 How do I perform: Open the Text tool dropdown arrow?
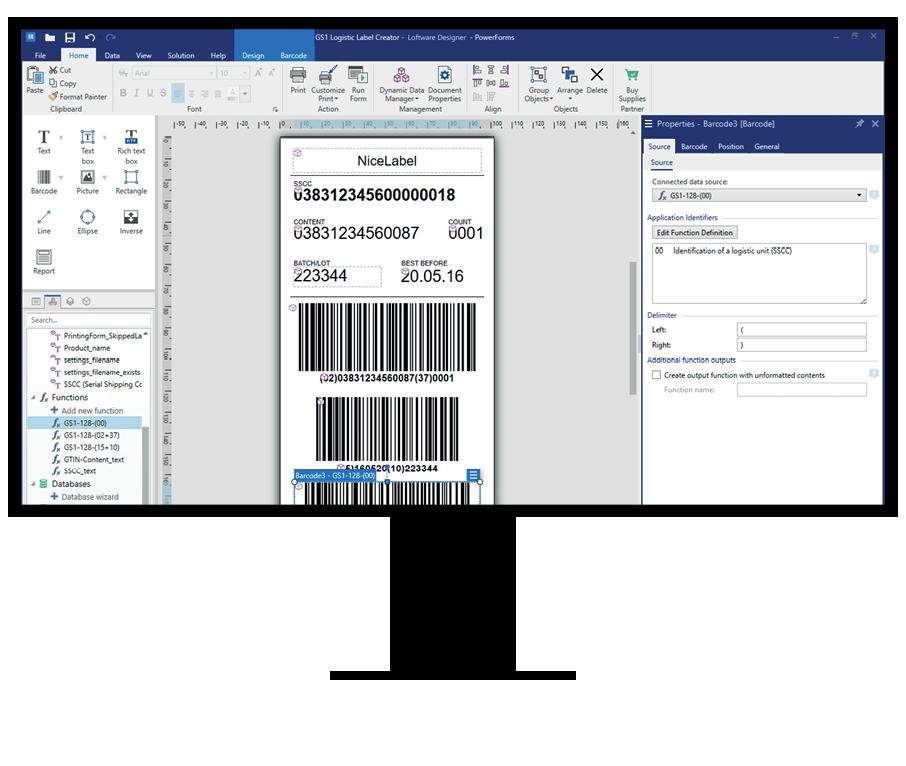tap(61, 138)
